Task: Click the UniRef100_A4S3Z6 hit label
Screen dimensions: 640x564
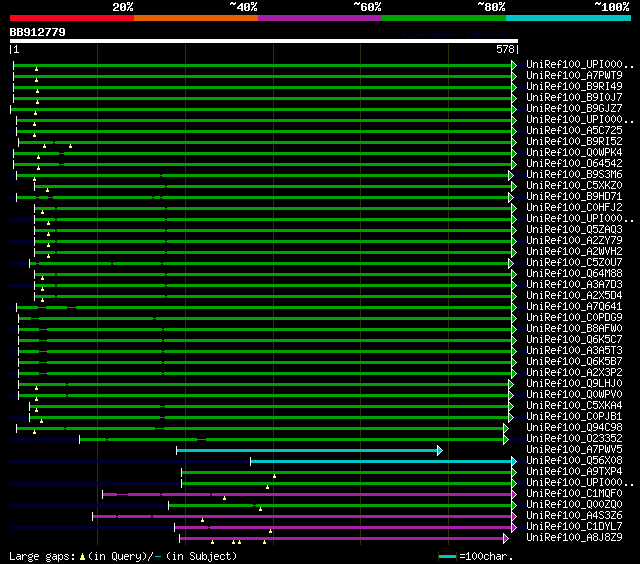Action: [x=573, y=516]
